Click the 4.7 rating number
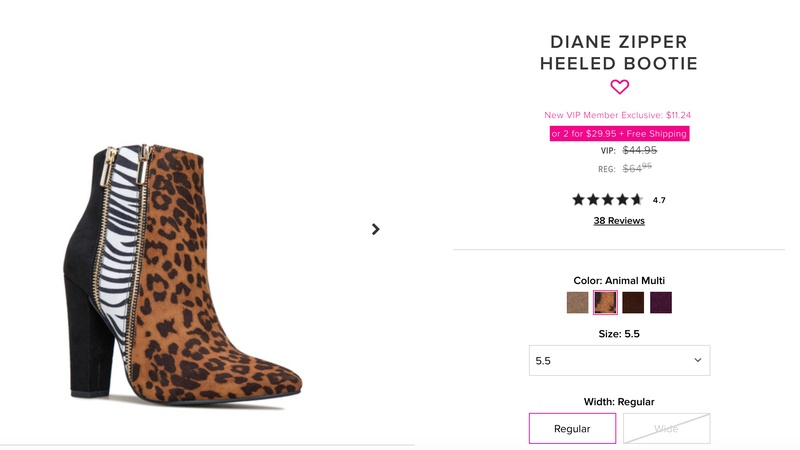The image size is (800, 450). click(x=659, y=201)
